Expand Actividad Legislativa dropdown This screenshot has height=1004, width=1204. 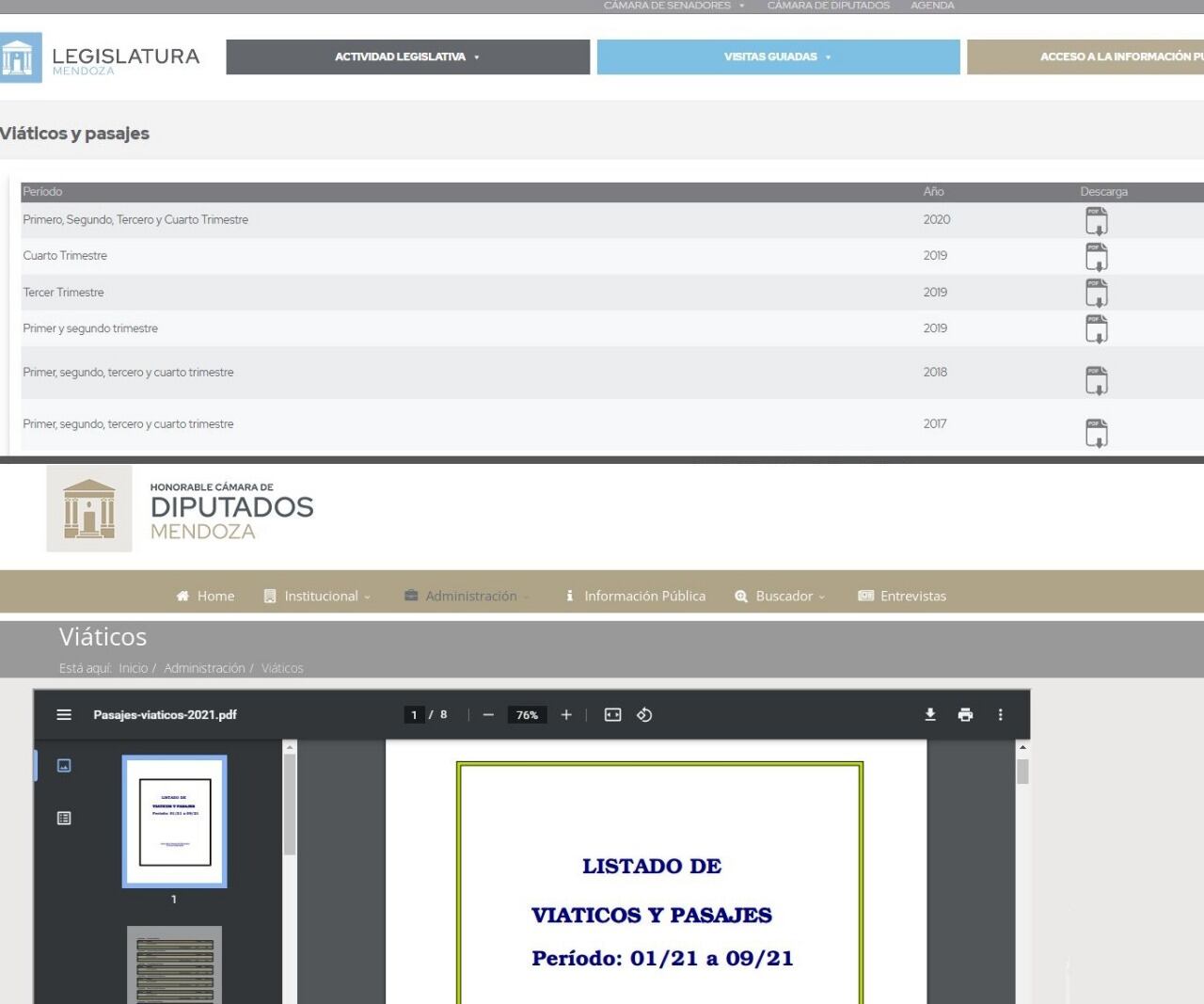(x=407, y=56)
